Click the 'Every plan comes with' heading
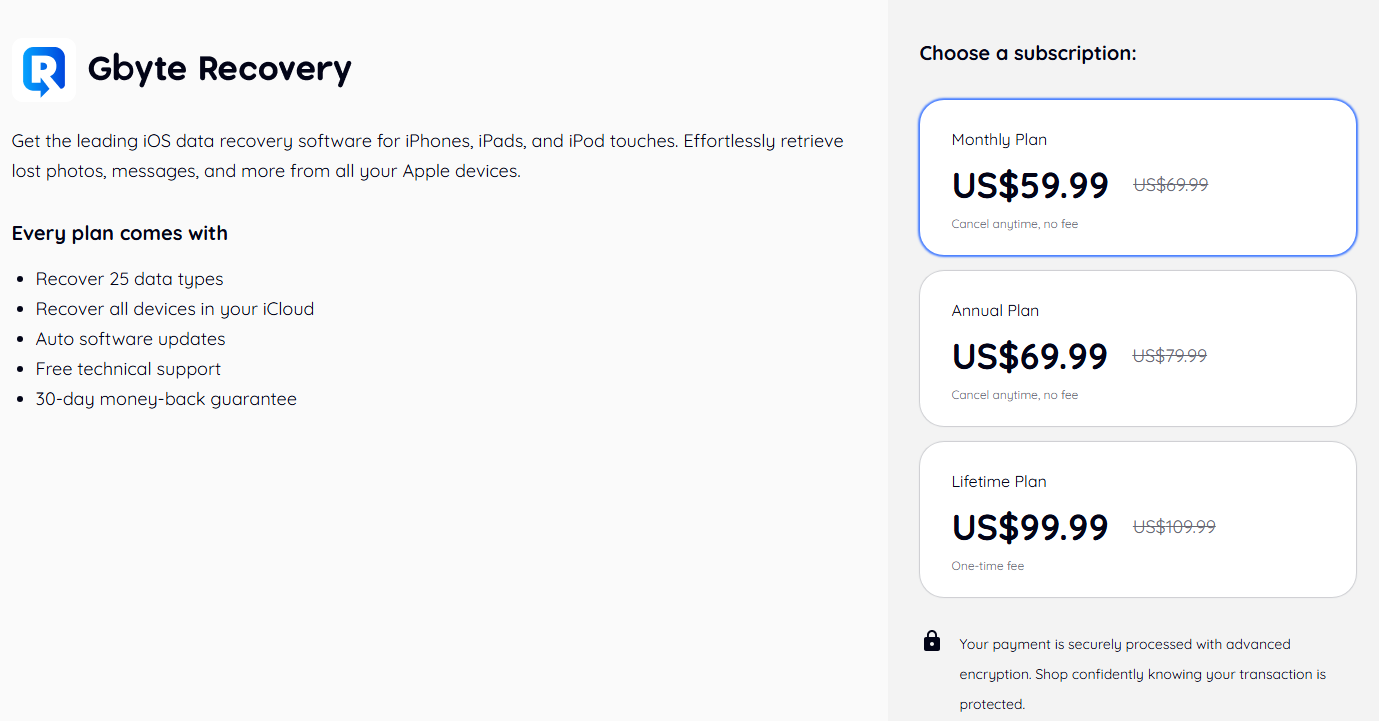Image resolution: width=1379 pixels, height=721 pixels. [120, 233]
